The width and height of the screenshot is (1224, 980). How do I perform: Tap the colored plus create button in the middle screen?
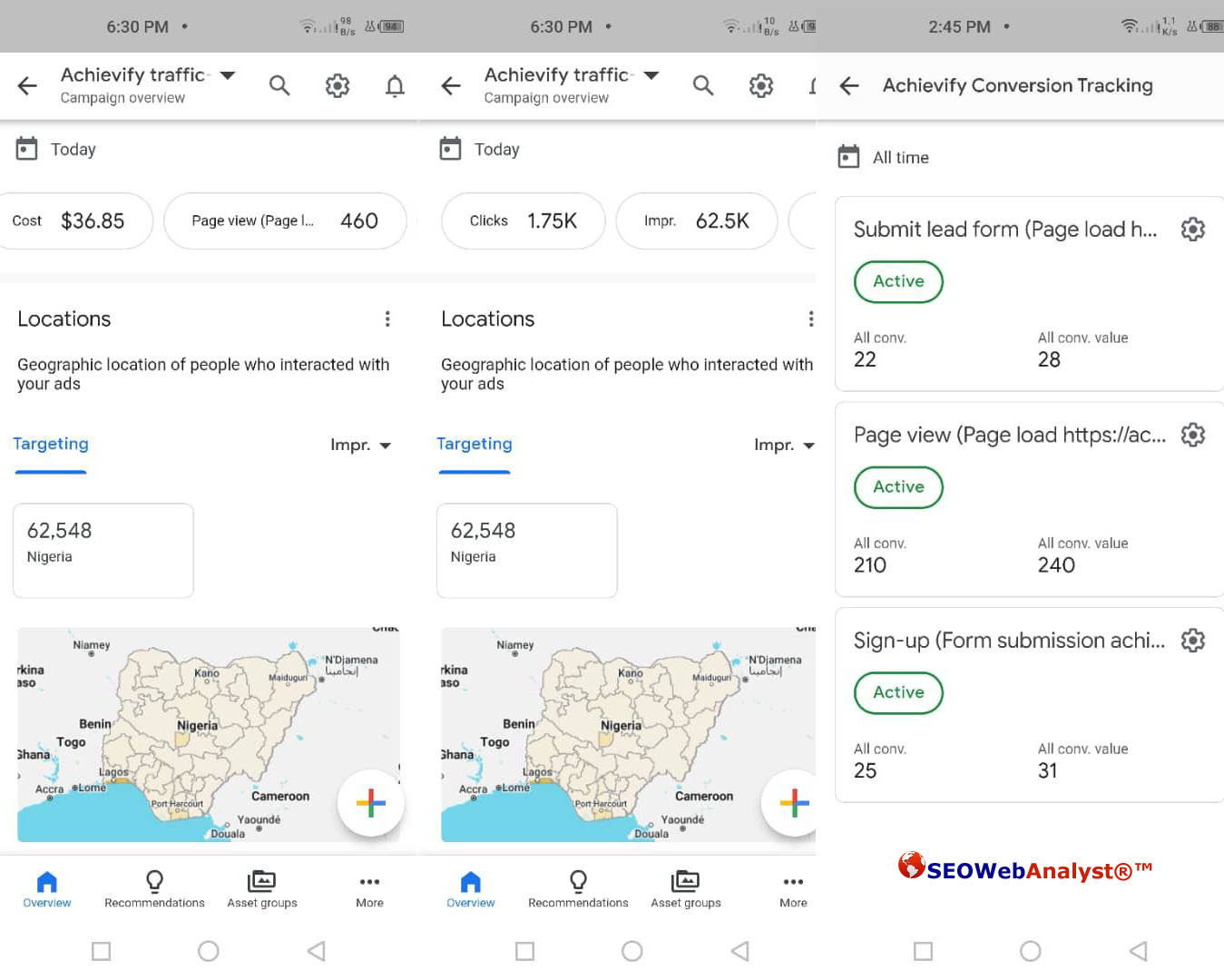pyautogui.click(x=793, y=803)
